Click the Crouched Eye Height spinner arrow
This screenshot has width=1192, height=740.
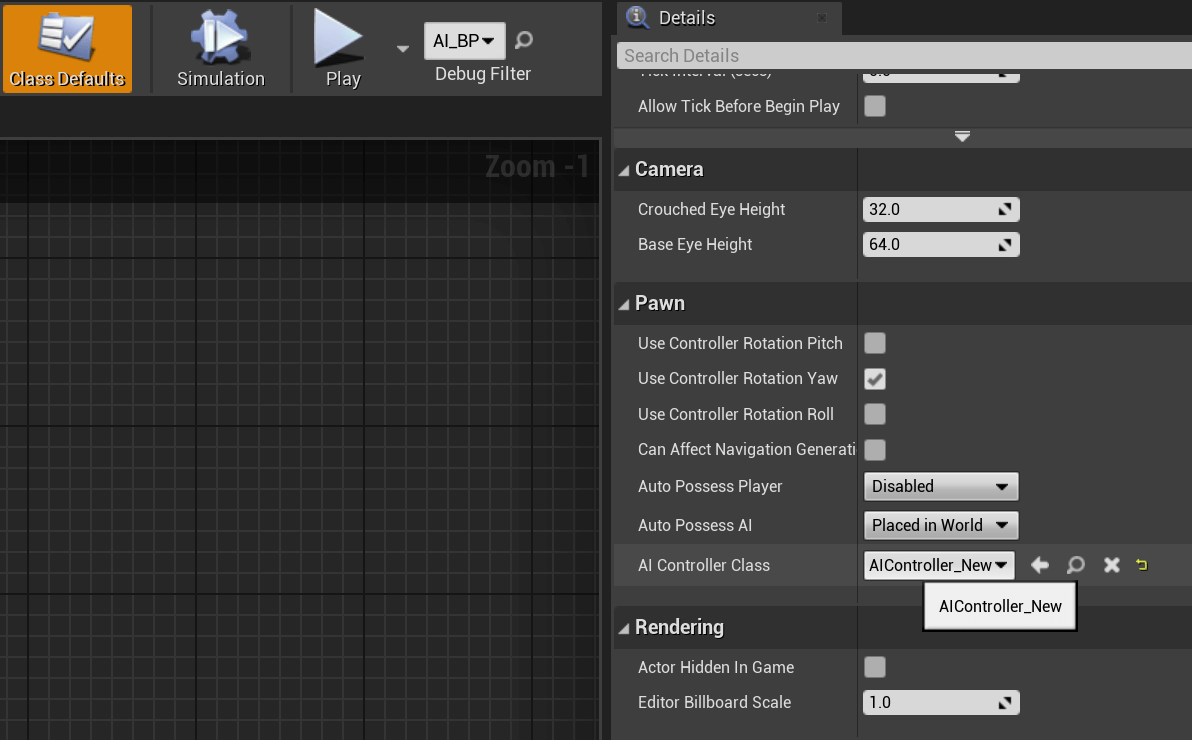click(x=1005, y=209)
